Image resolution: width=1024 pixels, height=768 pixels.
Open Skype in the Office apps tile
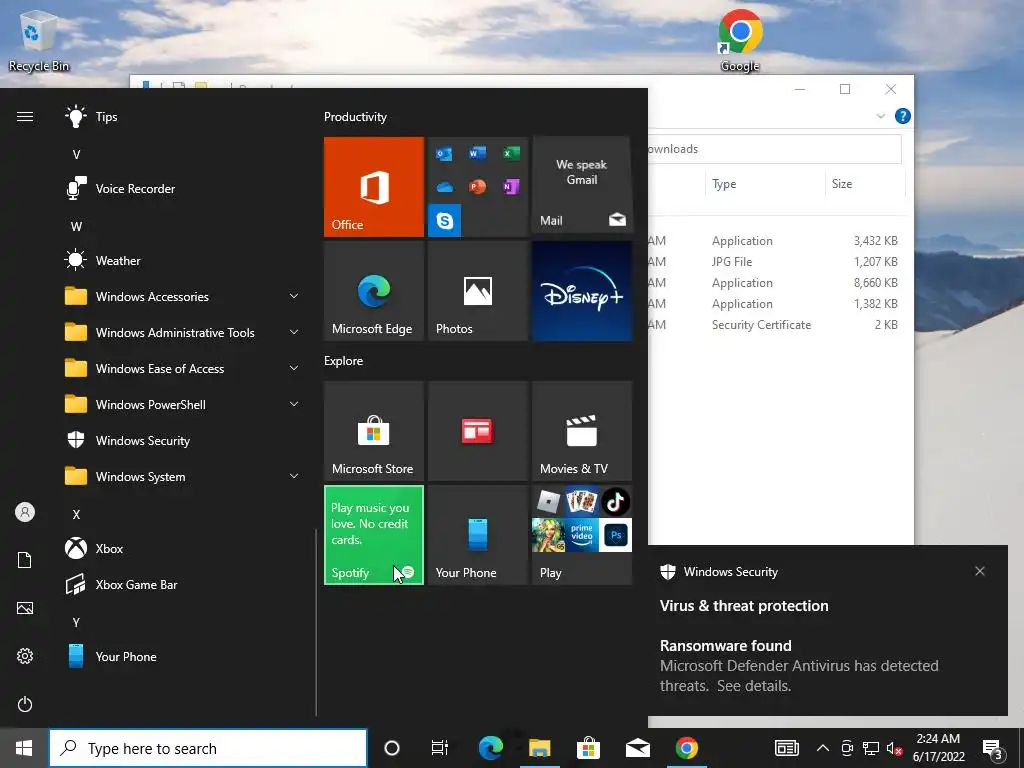point(445,221)
